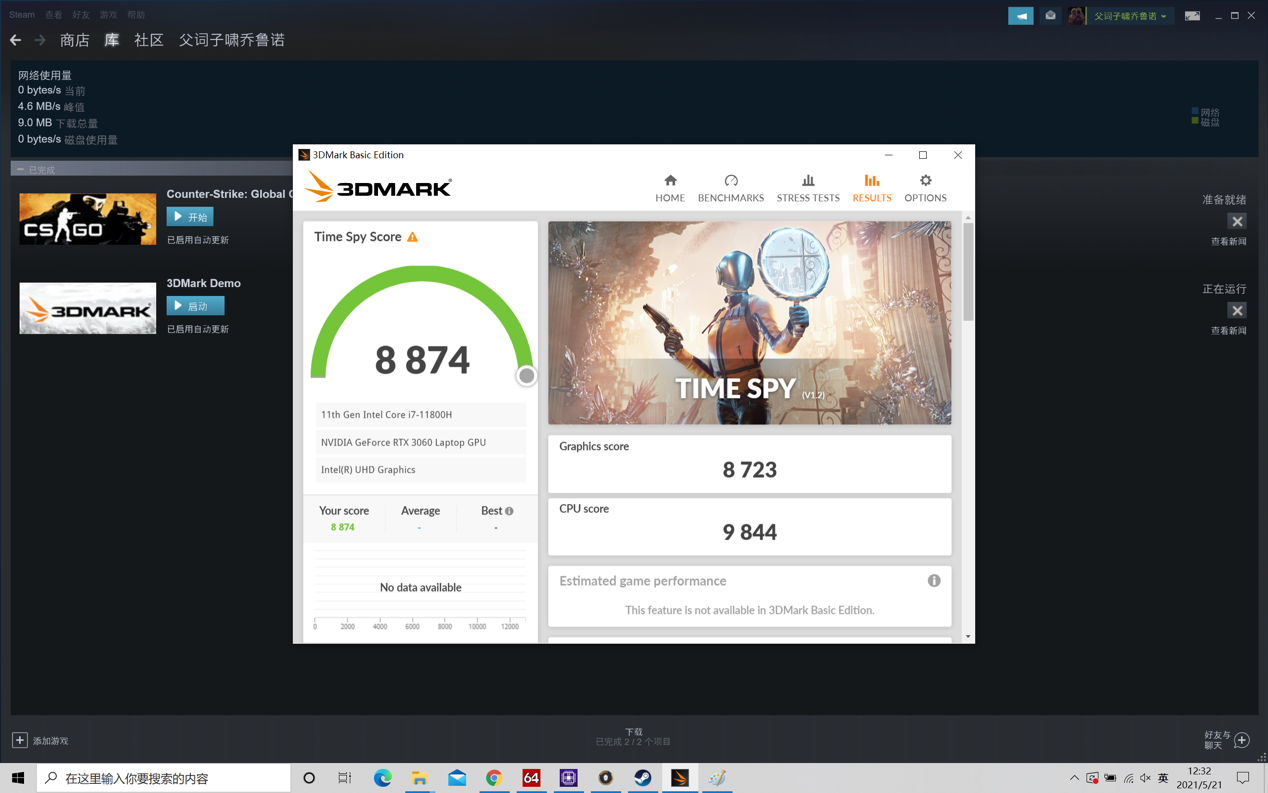The image size is (1268, 793).
Task: Click the Windows taskbar search box
Action: (165, 778)
